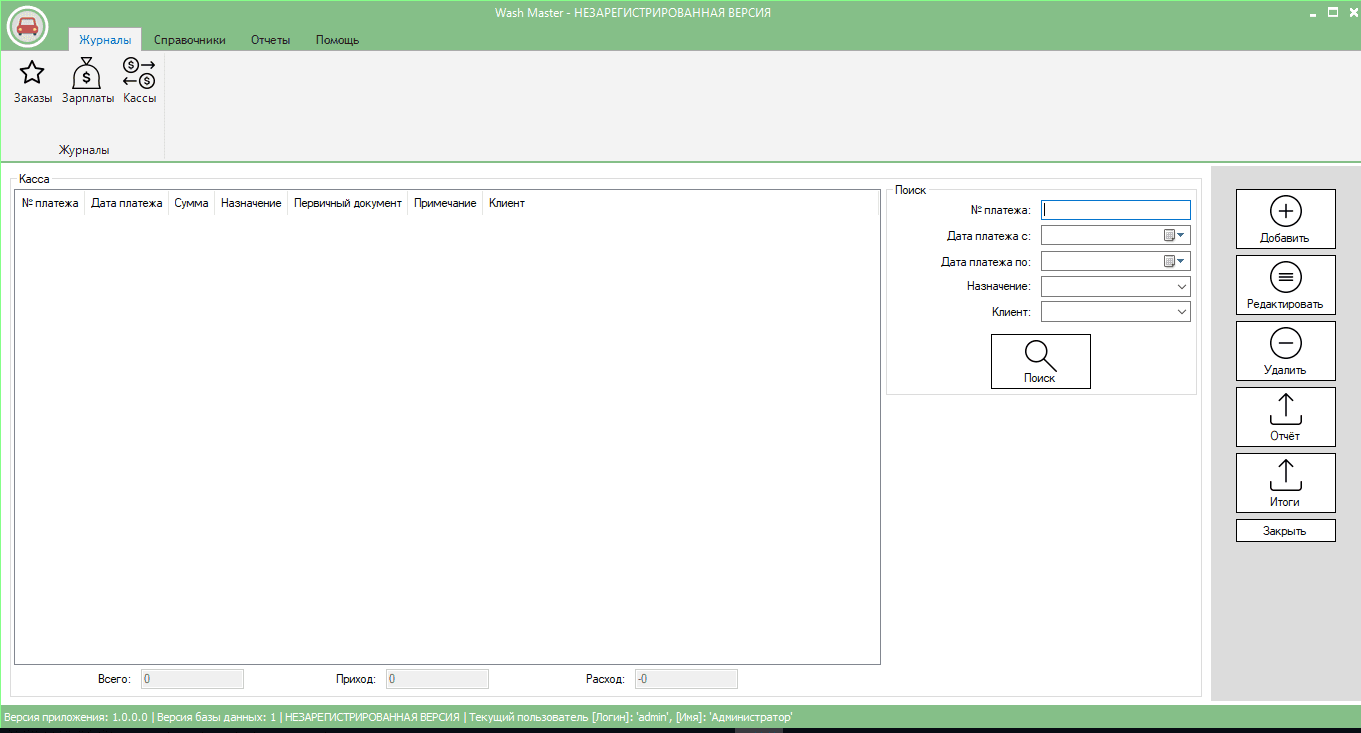Switch to the Справочники tab
The image size is (1361, 733).
point(190,40)
